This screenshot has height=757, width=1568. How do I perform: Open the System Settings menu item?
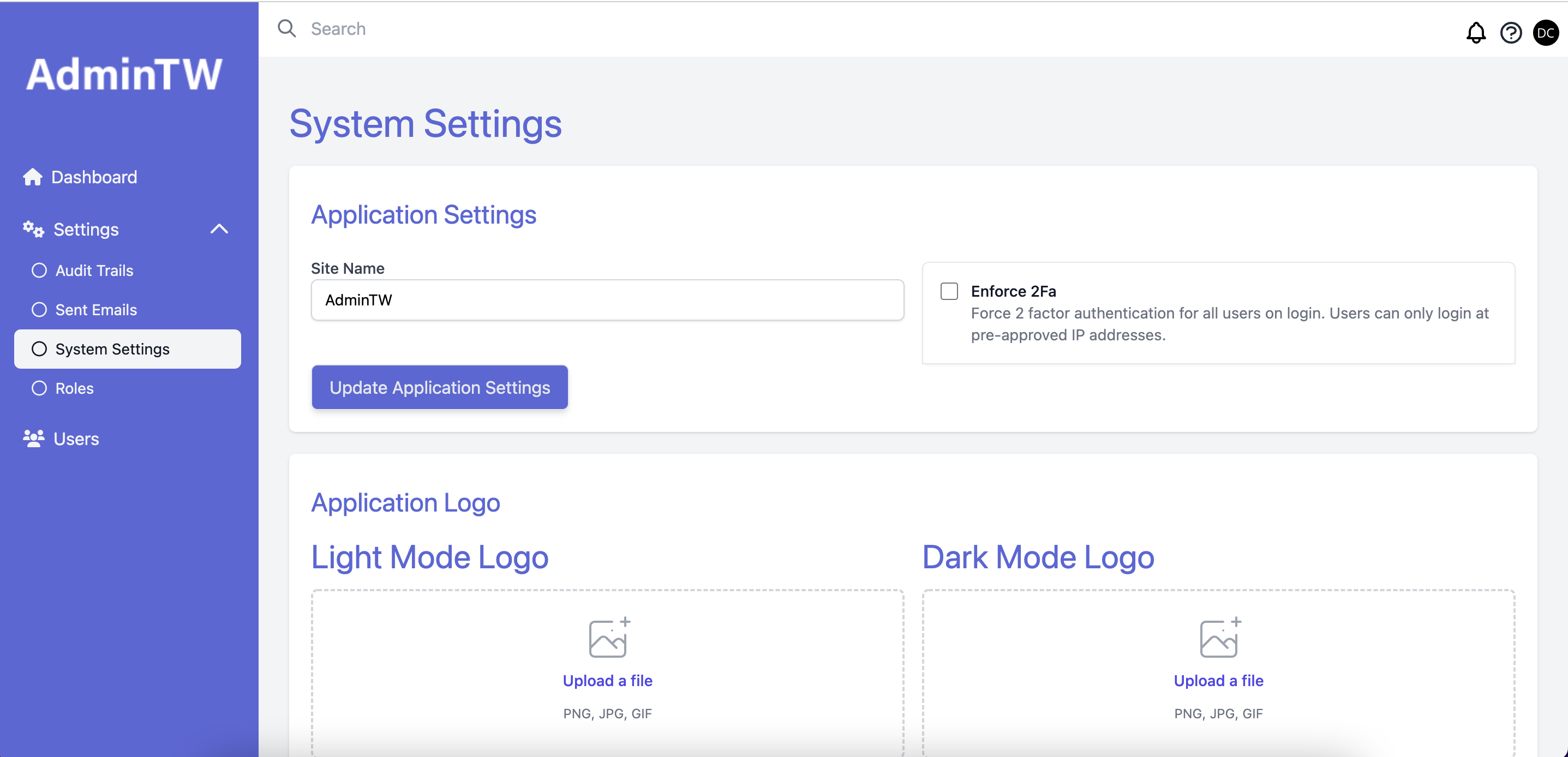(x=112, y=349)
